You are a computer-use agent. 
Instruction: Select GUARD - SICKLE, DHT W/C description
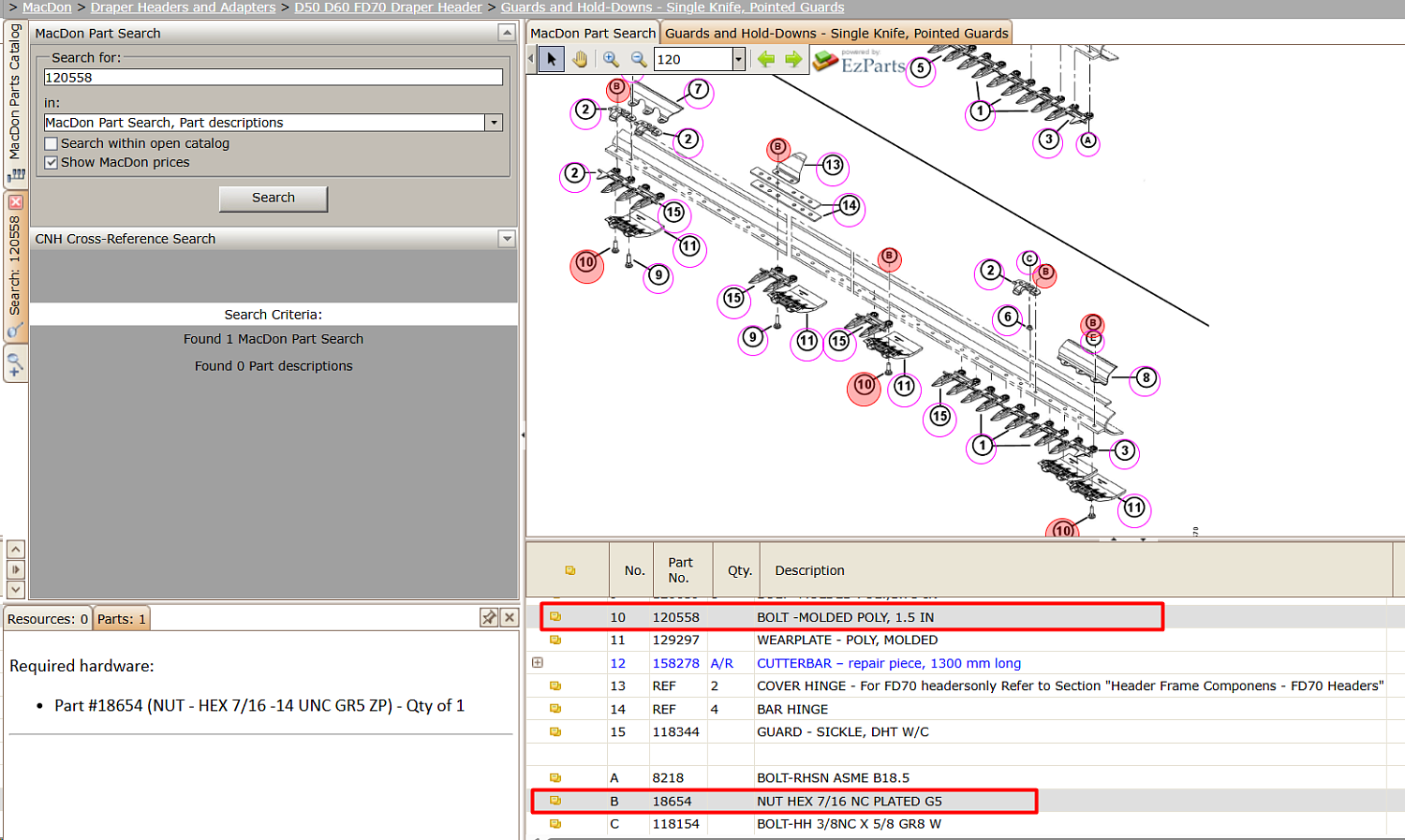point(843,731)
